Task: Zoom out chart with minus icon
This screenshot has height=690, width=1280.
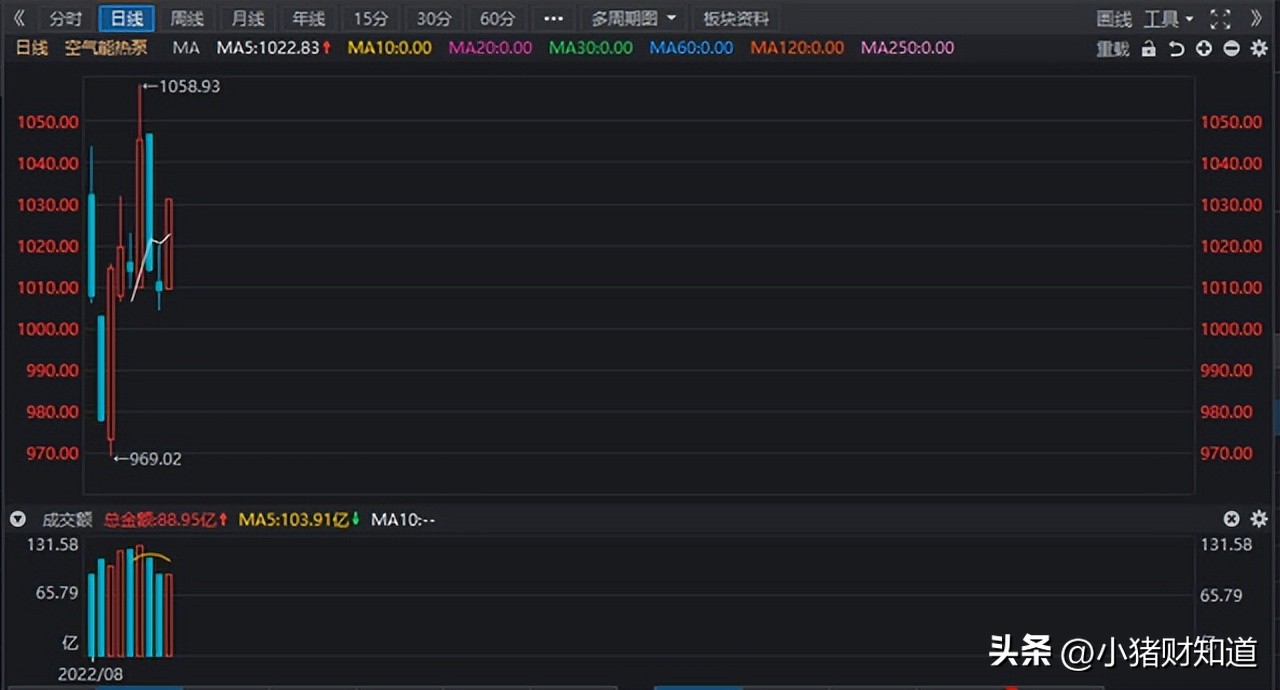Action: [x=1231, y=48]
